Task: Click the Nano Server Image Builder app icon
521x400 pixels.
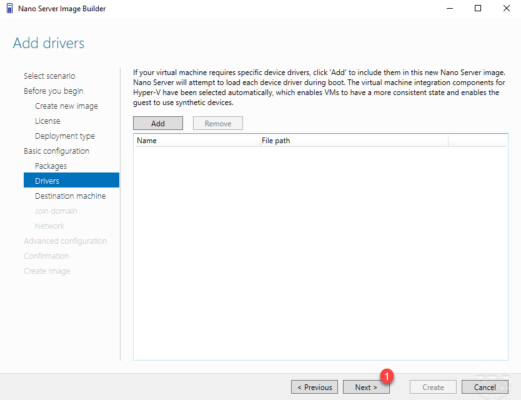Action: (10, 8)
